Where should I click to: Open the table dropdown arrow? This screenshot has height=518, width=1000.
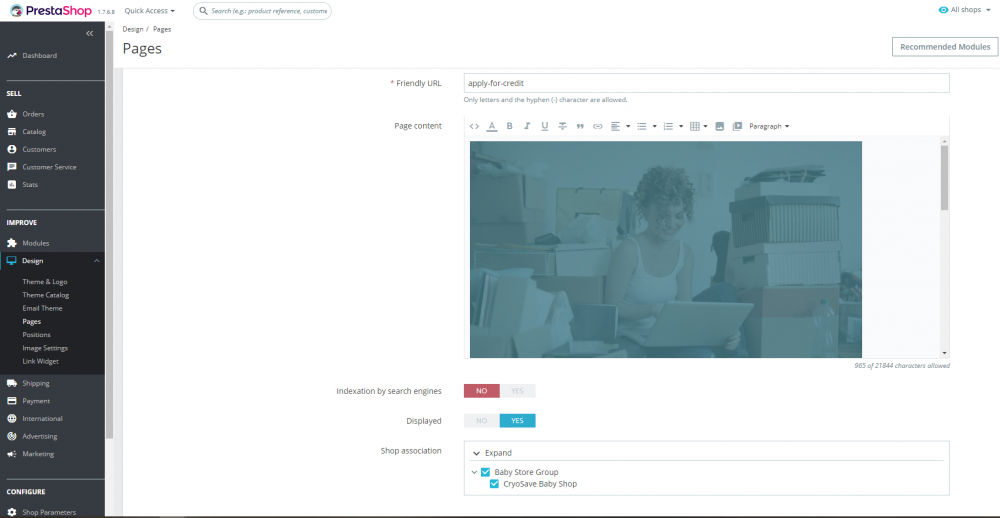705,126
